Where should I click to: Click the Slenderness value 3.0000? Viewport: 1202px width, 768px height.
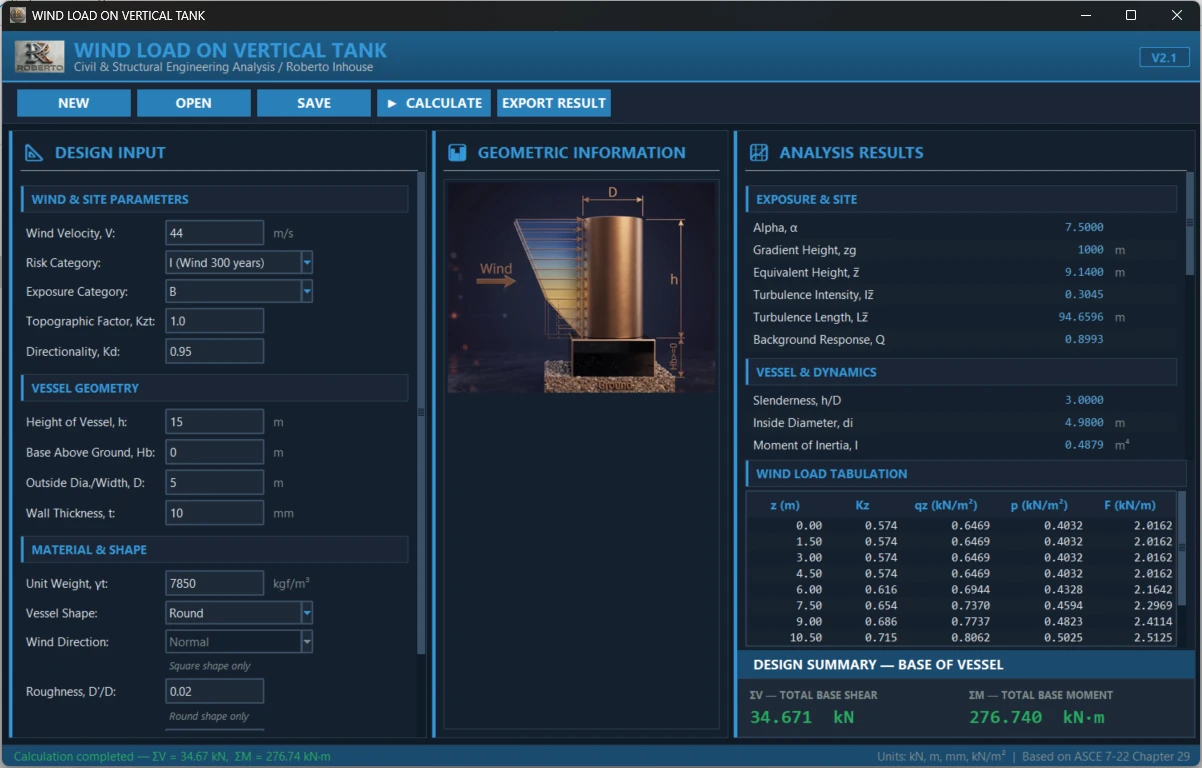click(1084, 400)
